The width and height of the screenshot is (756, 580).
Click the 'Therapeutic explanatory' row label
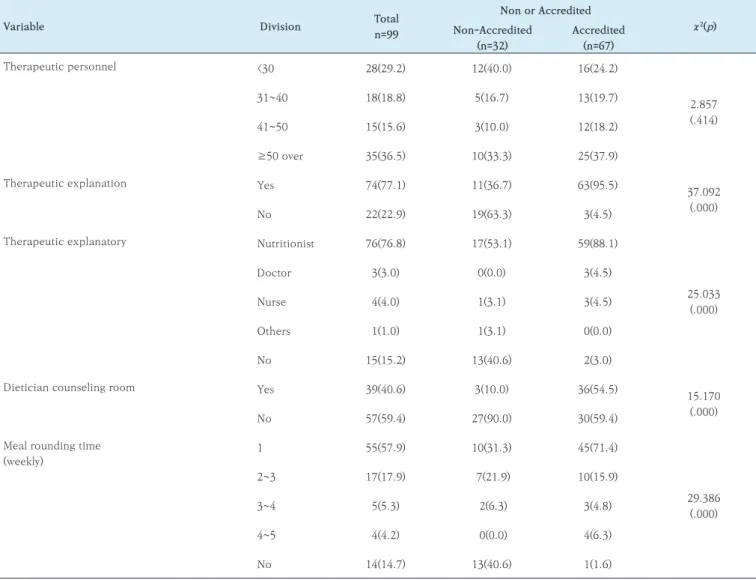[x=65, y=242]
